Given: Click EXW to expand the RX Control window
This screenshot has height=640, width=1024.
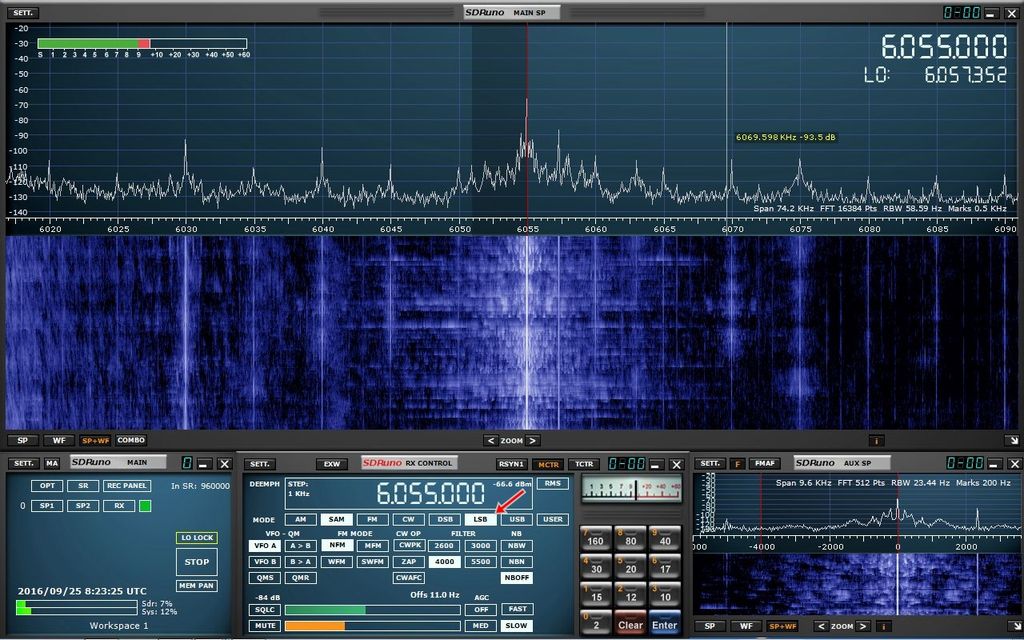Looking at the screenshot, I should 330,463.
